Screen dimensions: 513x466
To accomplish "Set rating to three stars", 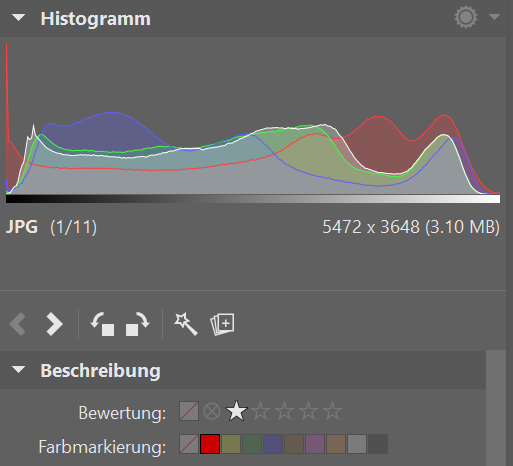I will click(x=284, y=411).
